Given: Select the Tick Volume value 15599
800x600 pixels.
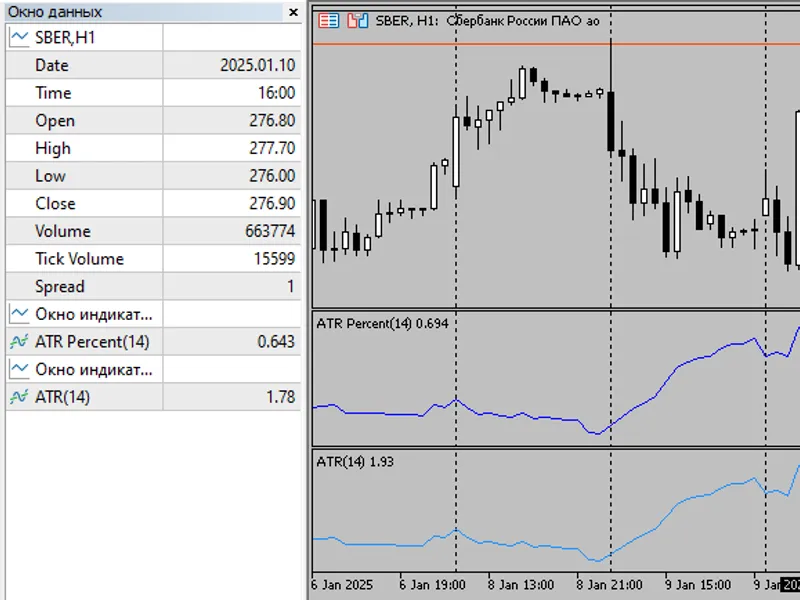Looking at the screenshot, I should click(x=274, y=259).
